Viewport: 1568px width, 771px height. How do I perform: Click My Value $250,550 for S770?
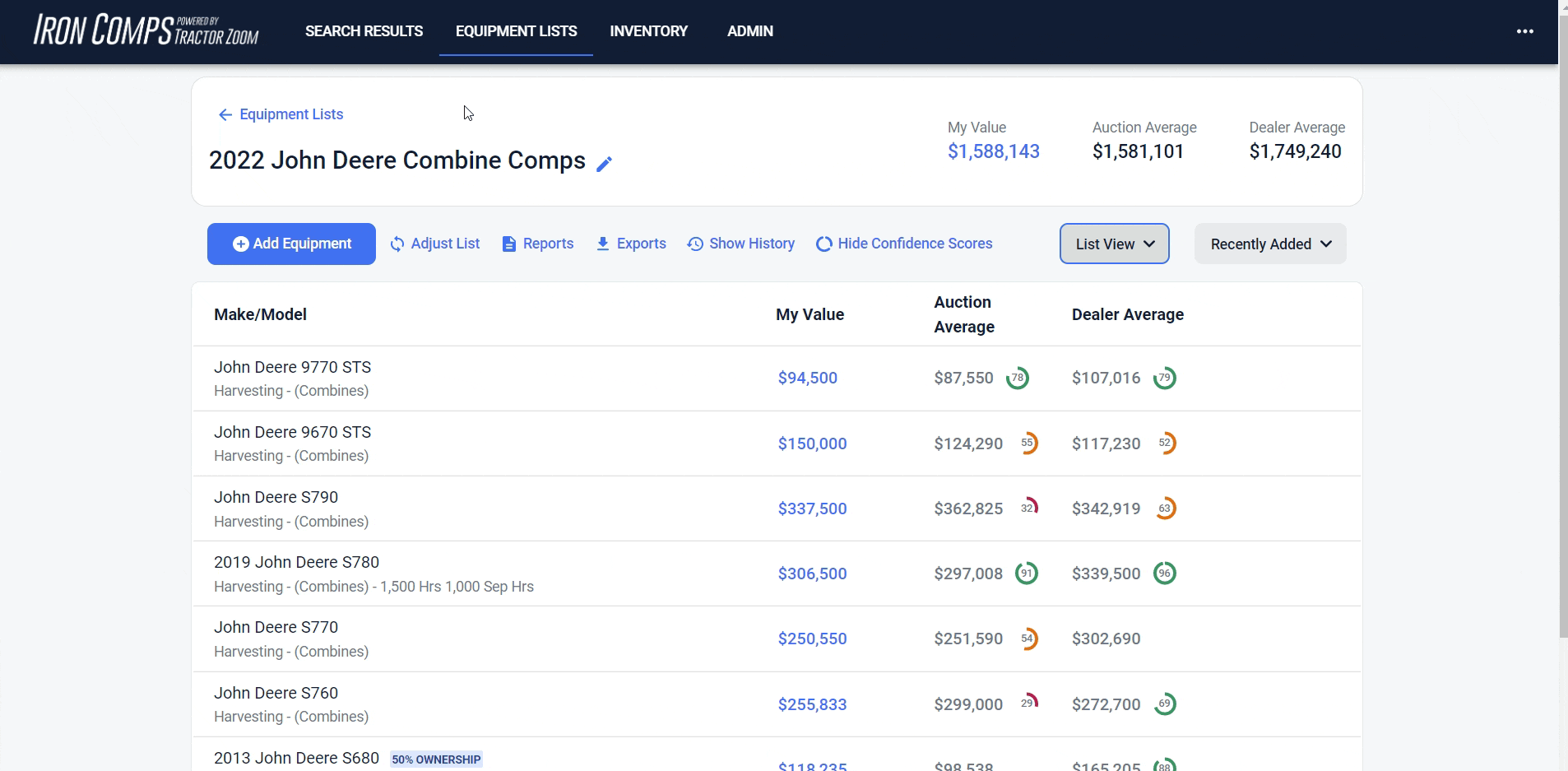pos(813,639)
